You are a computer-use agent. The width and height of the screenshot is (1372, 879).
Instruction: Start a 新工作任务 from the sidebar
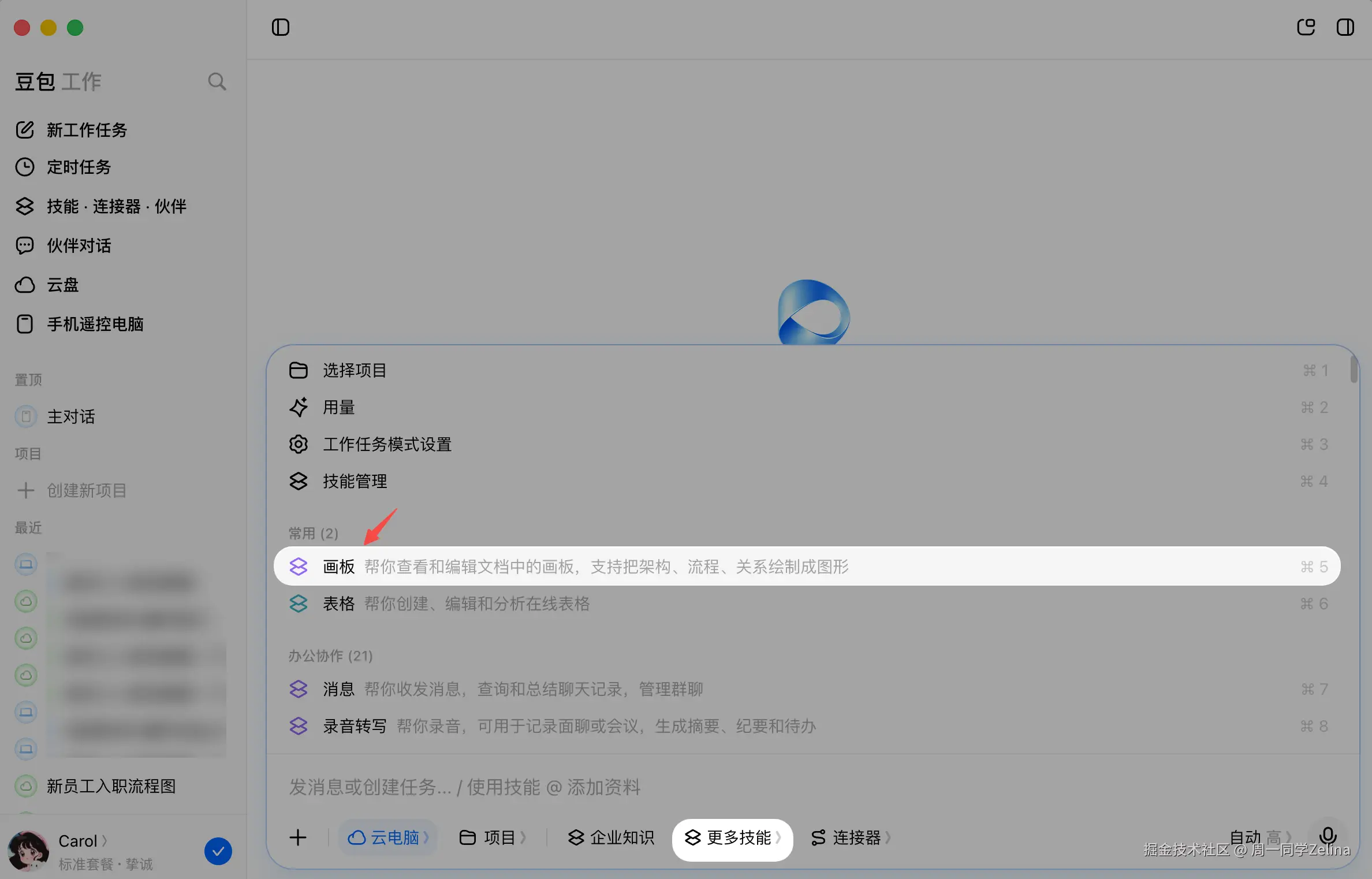[x=87, y=130]
